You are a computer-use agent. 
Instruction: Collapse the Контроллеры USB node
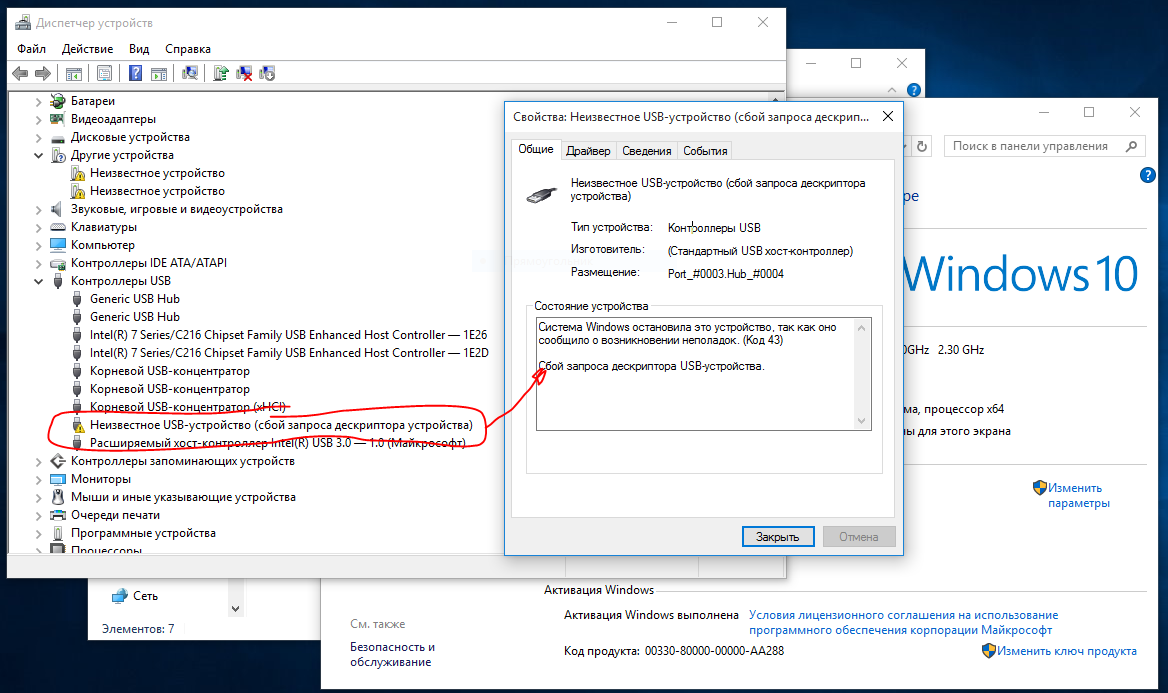pos(39,281)
